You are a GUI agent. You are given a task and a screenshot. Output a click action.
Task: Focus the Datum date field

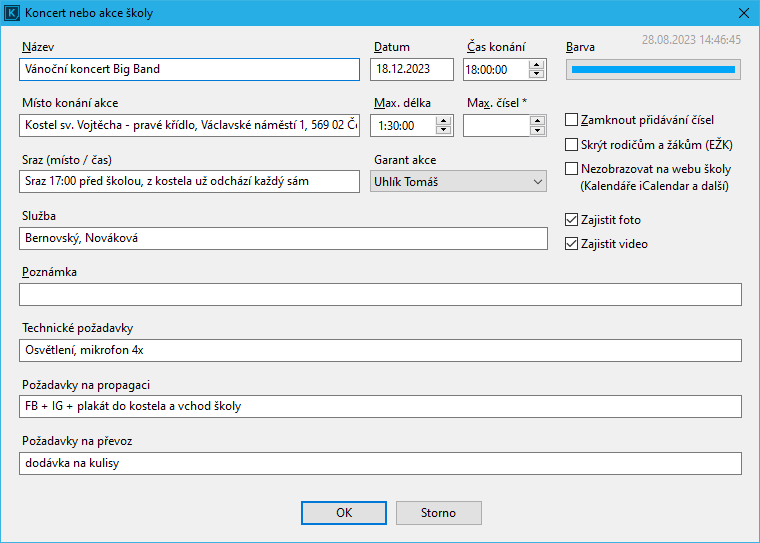coord(411,70)
